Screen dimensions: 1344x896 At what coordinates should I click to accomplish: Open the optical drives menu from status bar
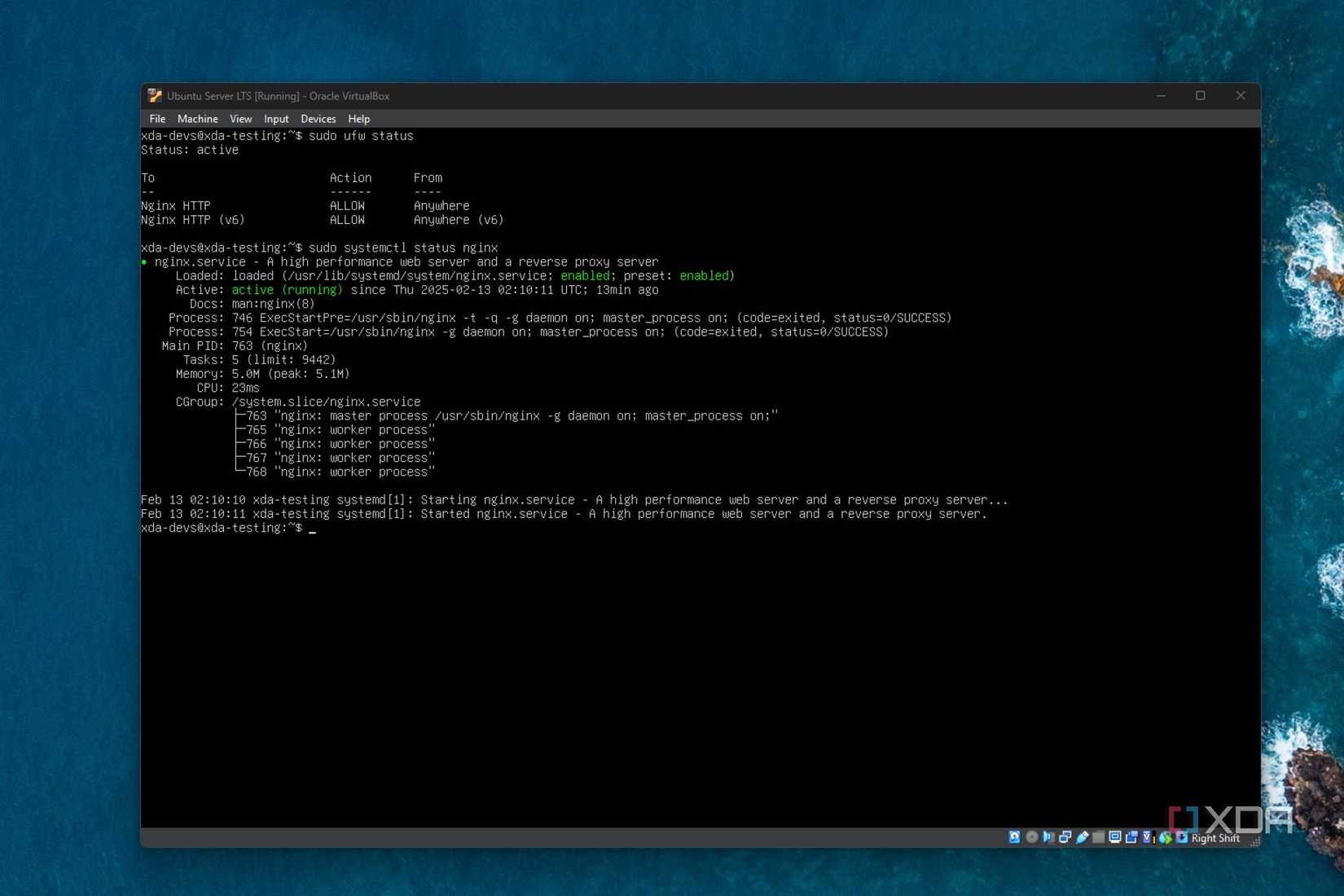1032,837
